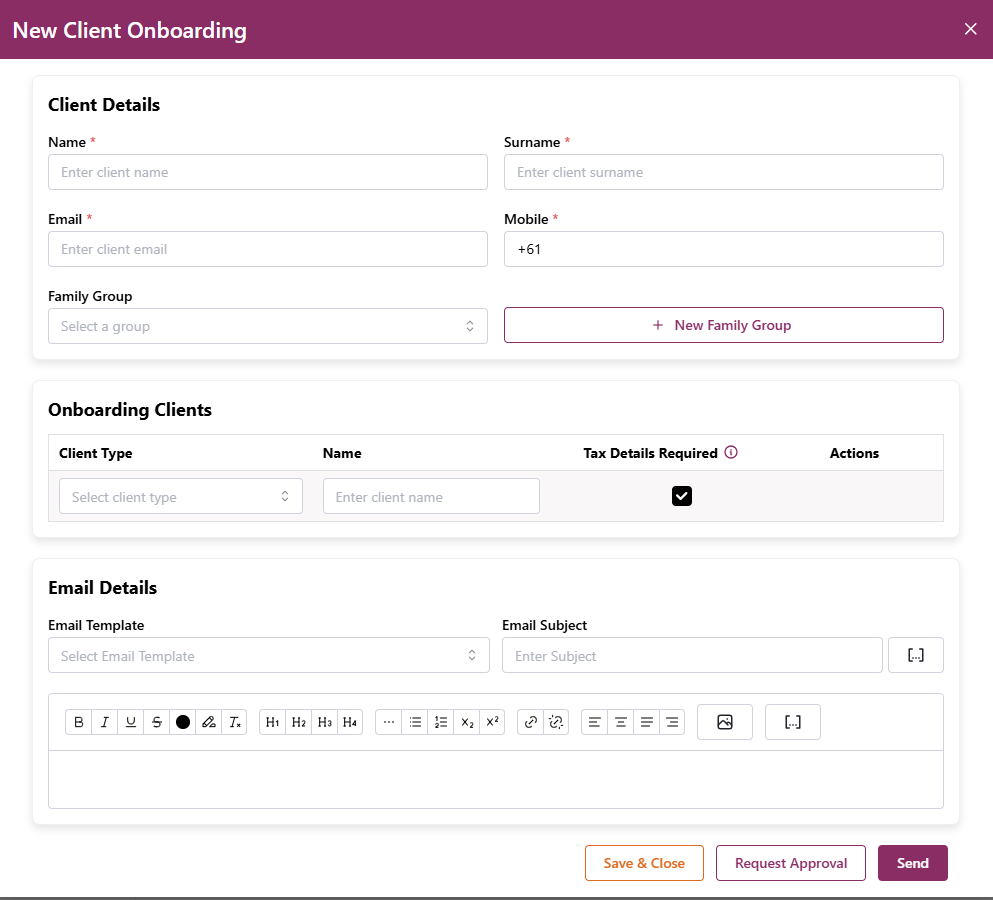Open the black text color picker
The image size is (993, 900).
click(183, 722)
